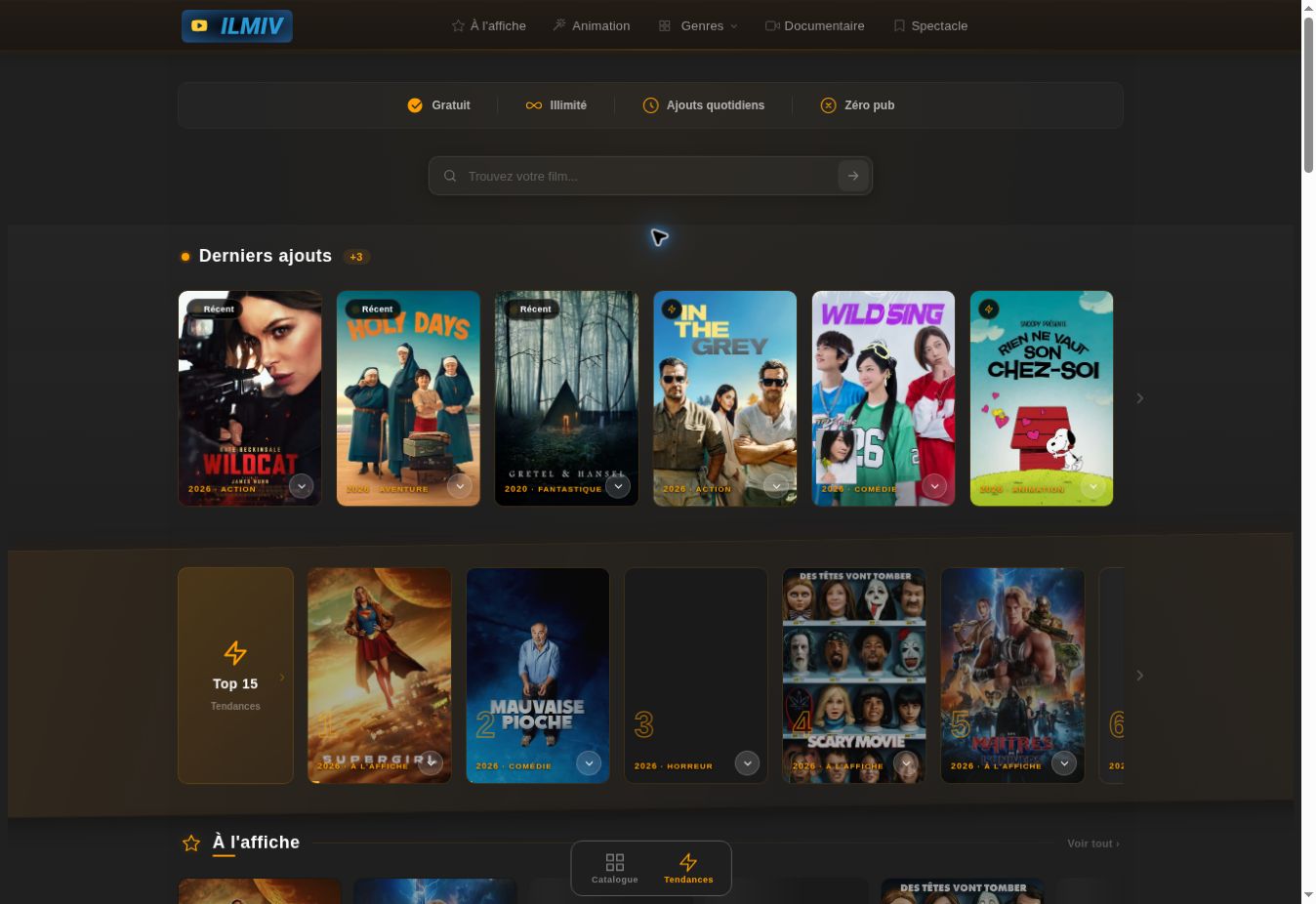This screenshot has width=1316, height=904.
Task: Expand details on the Wildcat card
Action: [302, 485]
